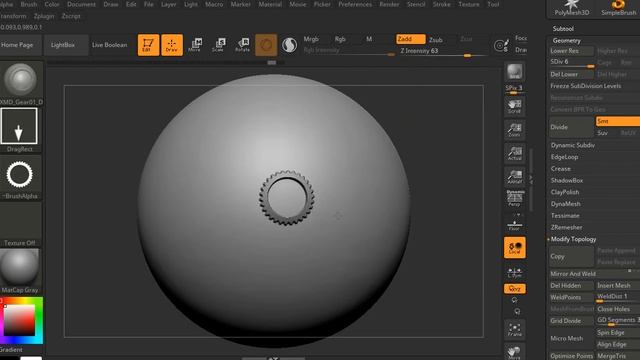Collapse the Modify Topology section

(573, 239)
